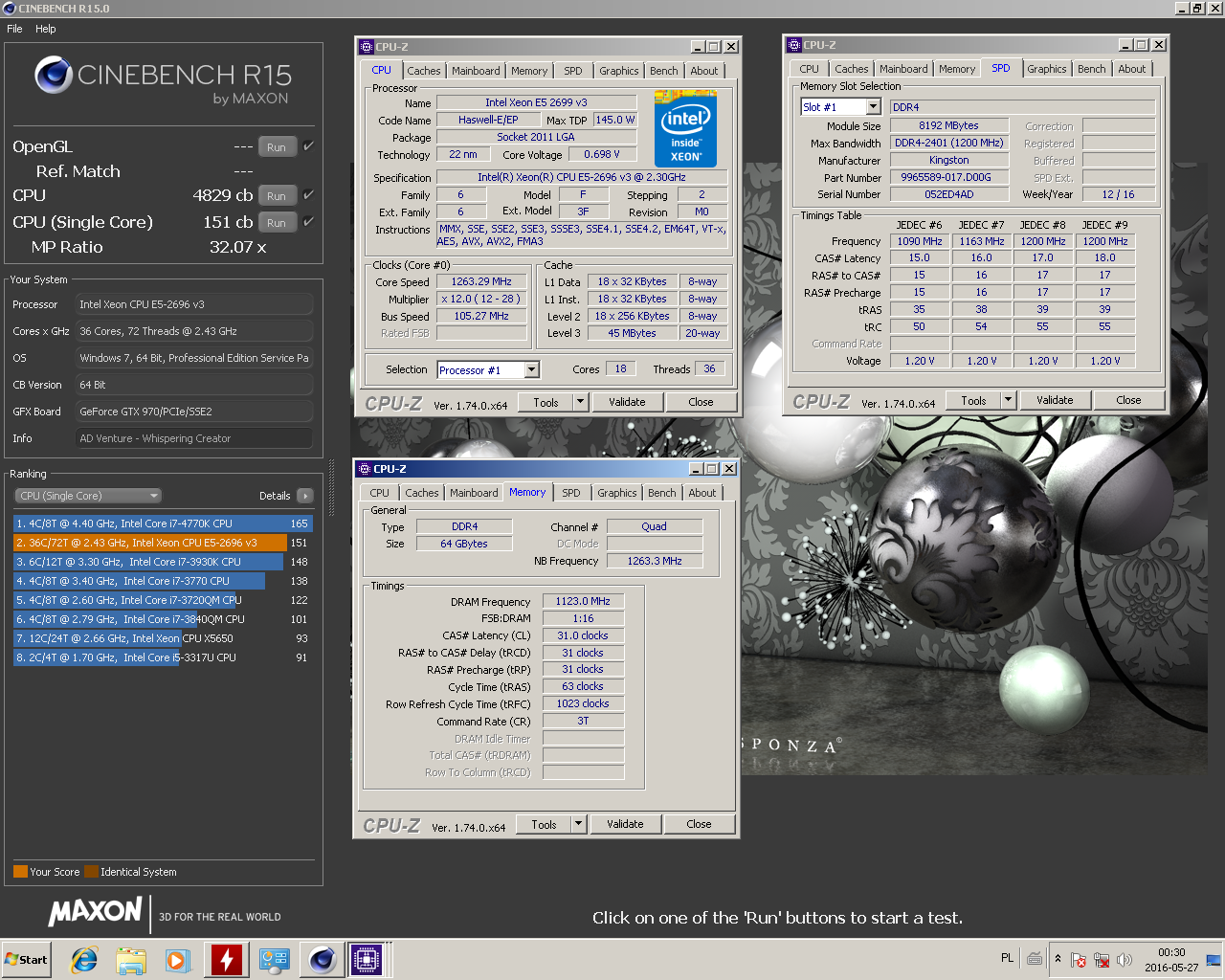
Task: Toggle the CPU (Single Core) test checkbox
Action: pyautogui.click(x=308, y=221)
